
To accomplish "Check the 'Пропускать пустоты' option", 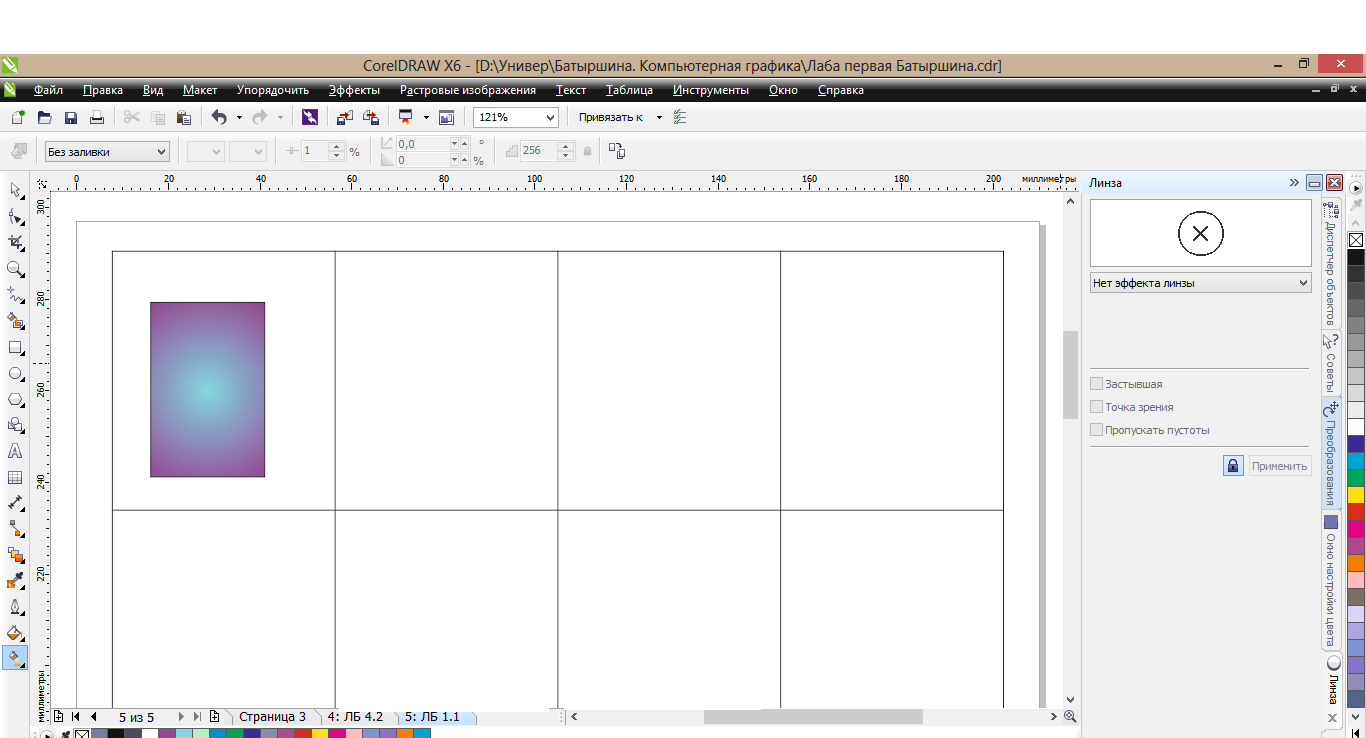I will [1097, 430].
